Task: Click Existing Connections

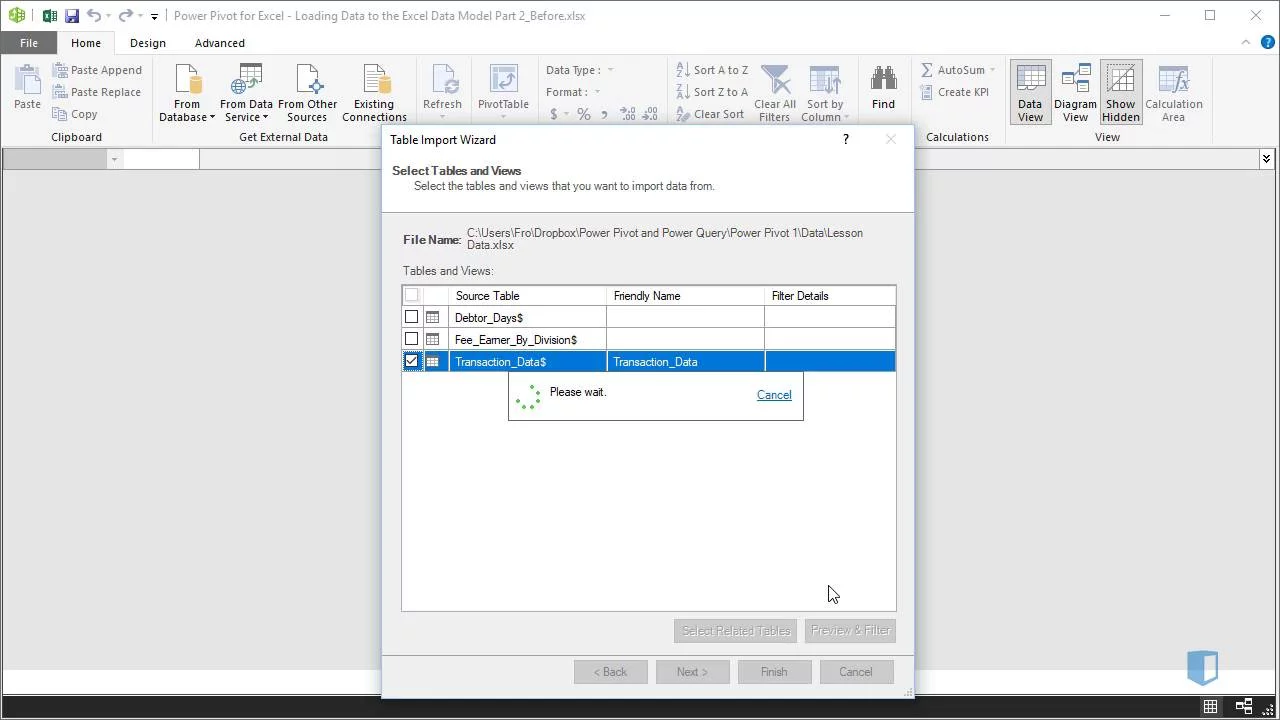Action: (x=374, y=93)
